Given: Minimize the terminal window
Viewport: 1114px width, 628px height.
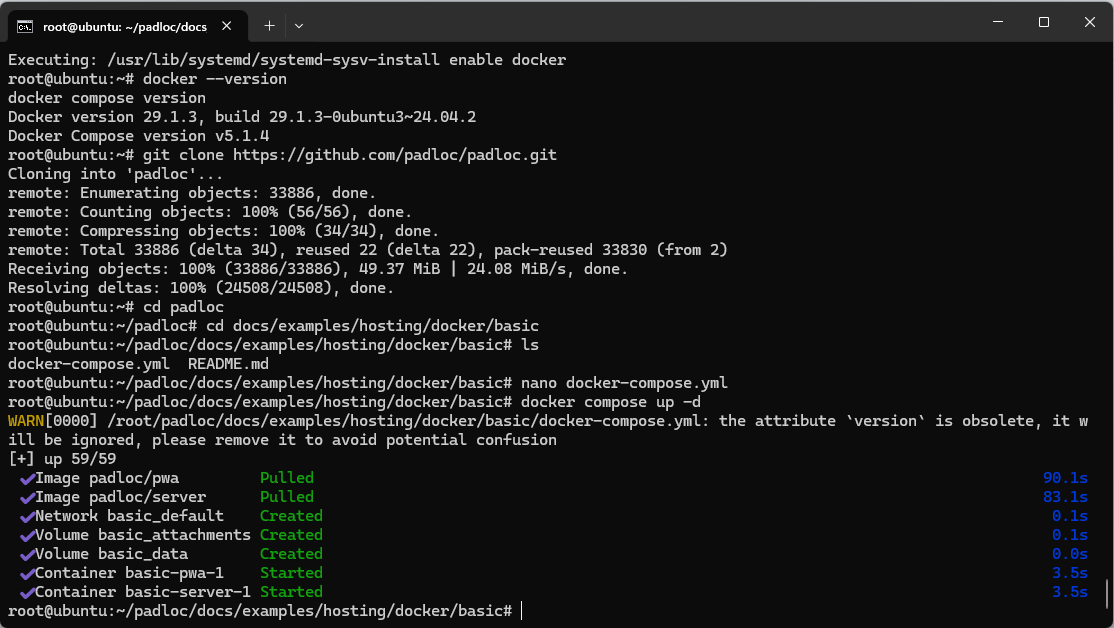Looking at the screenshot, I should [x=997, y=22].
